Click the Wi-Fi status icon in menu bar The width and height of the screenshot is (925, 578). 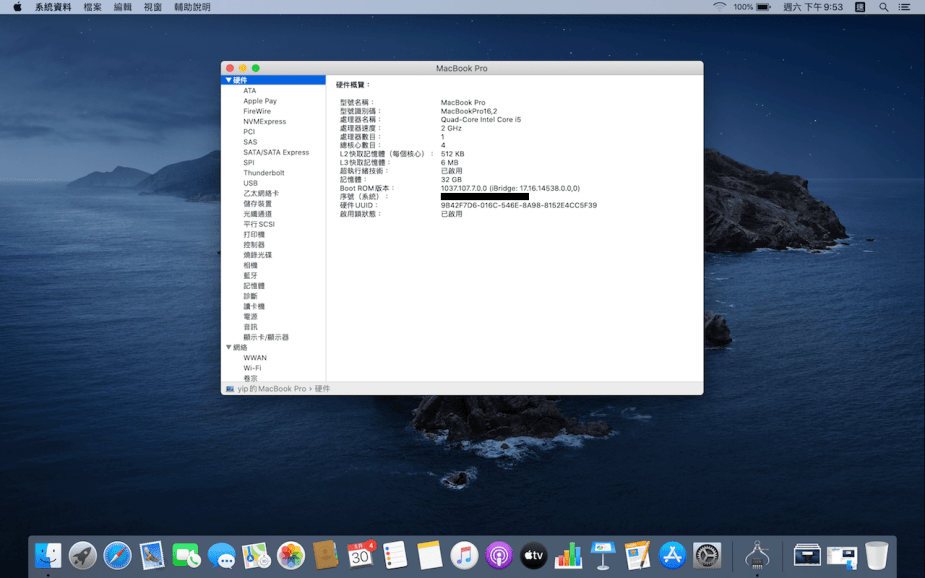click(719, 7)
